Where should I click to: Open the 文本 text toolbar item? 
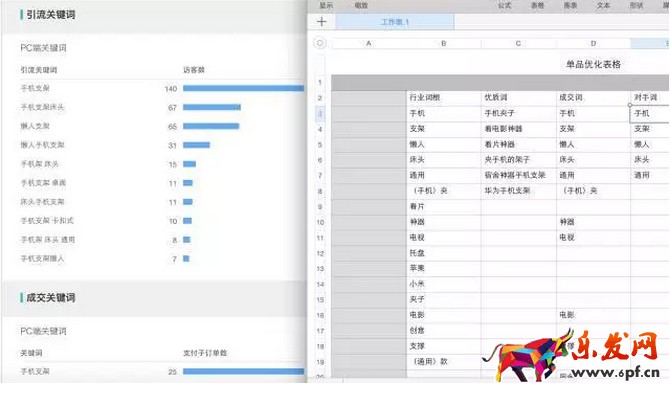tap(603, 5)
